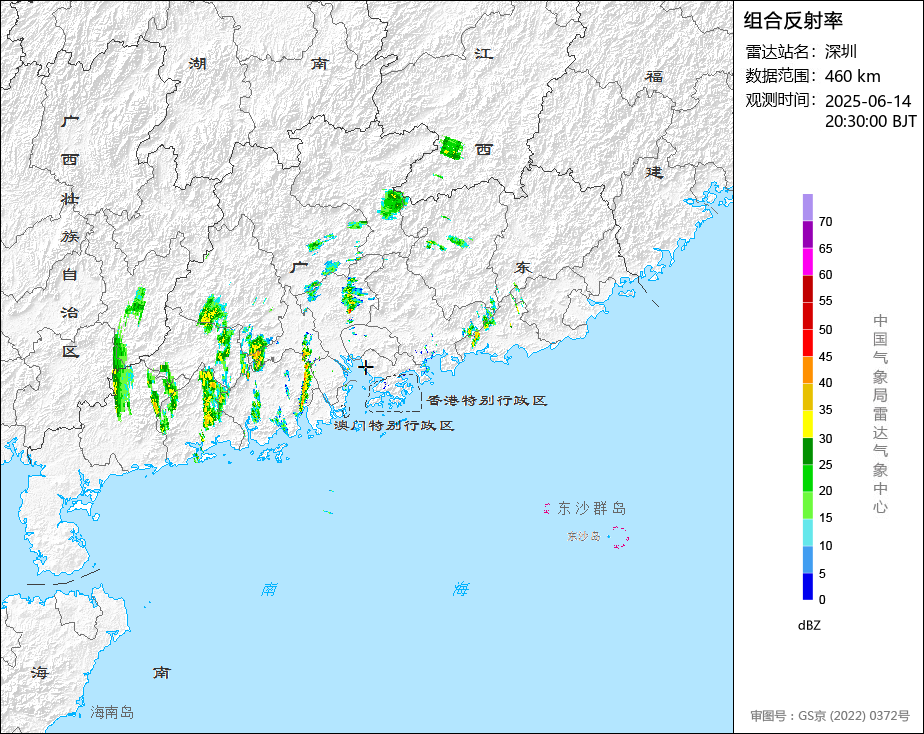924x734 pixels.
Task: Click the large green echo near 西 label
Action: 451,148
